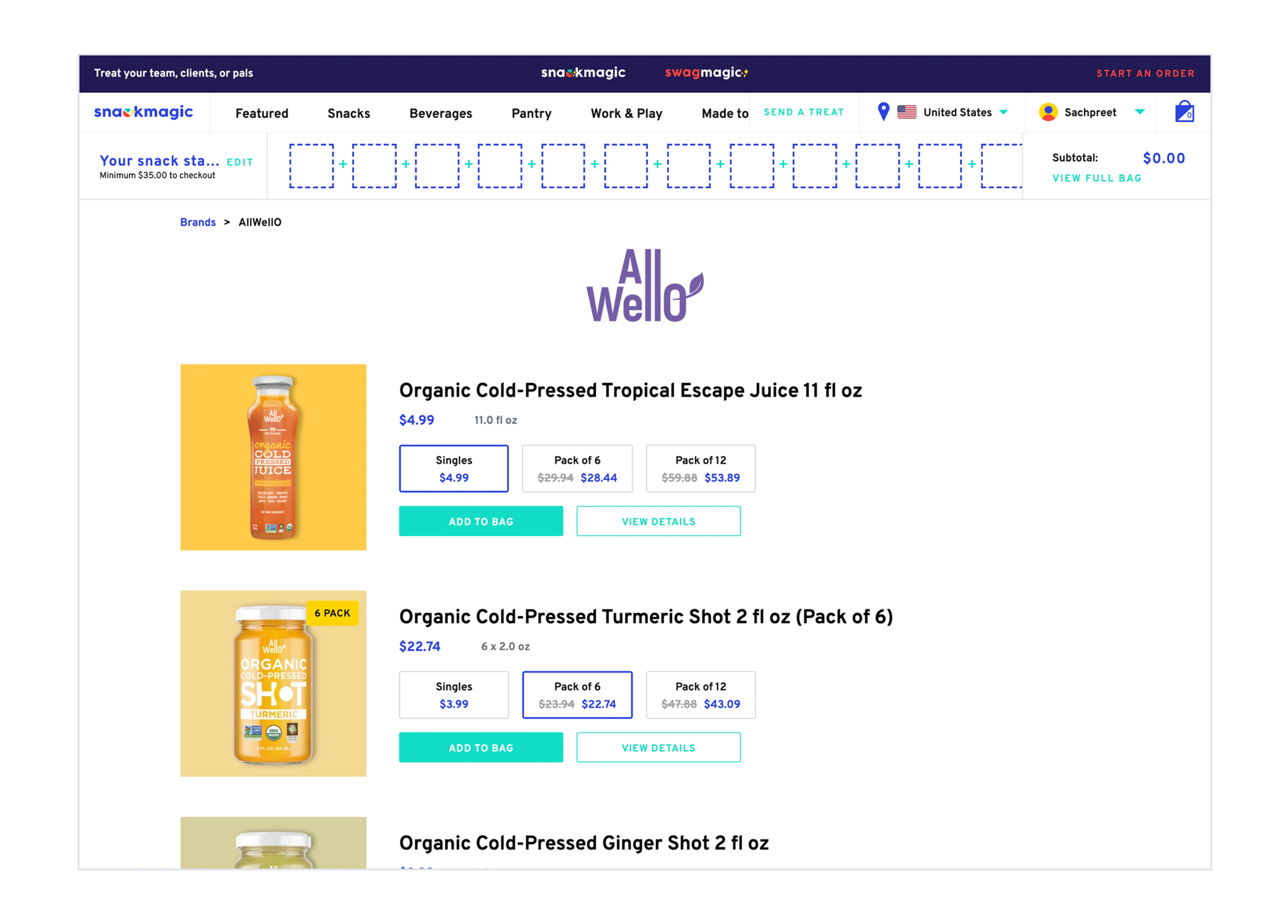Click the Brands breadcrumb link
Screen dimensions: 1288x924
click(x=198, y=222)
